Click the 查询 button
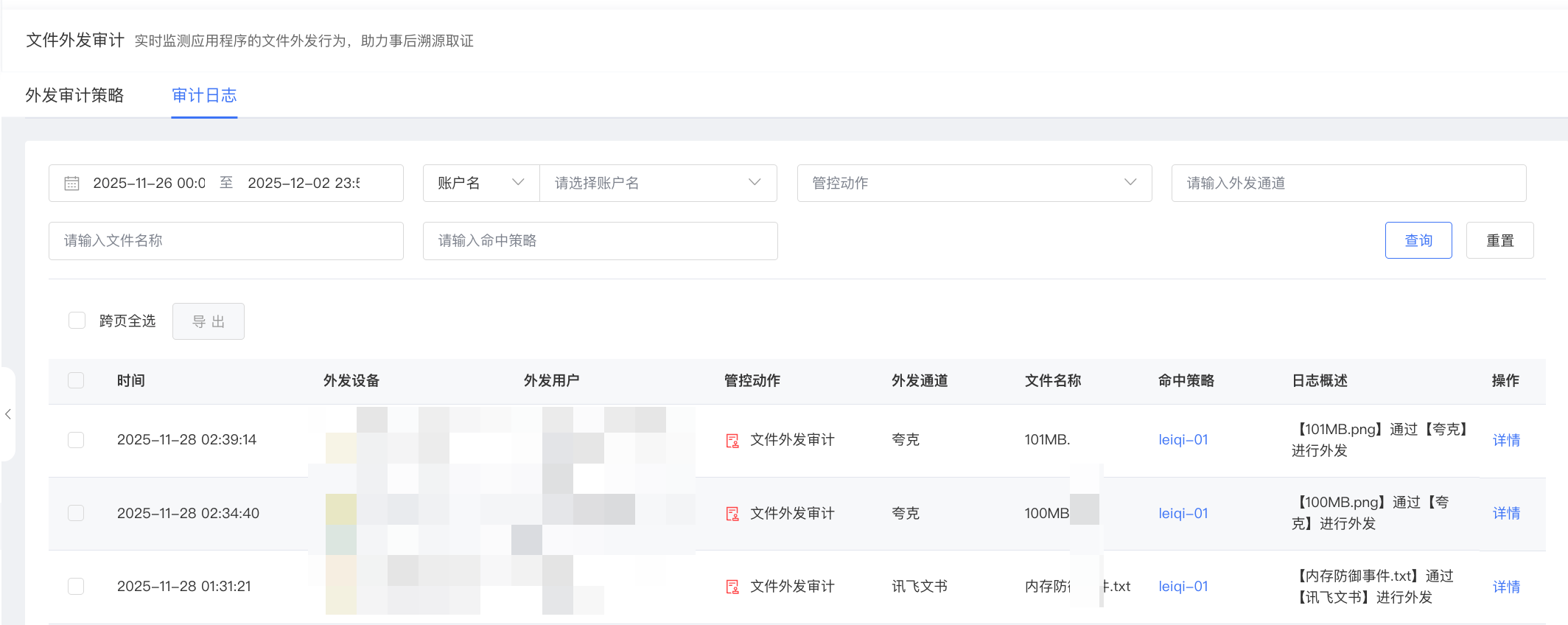Viewport: 1568px width, 625px height. click(x=1418, y=240)
